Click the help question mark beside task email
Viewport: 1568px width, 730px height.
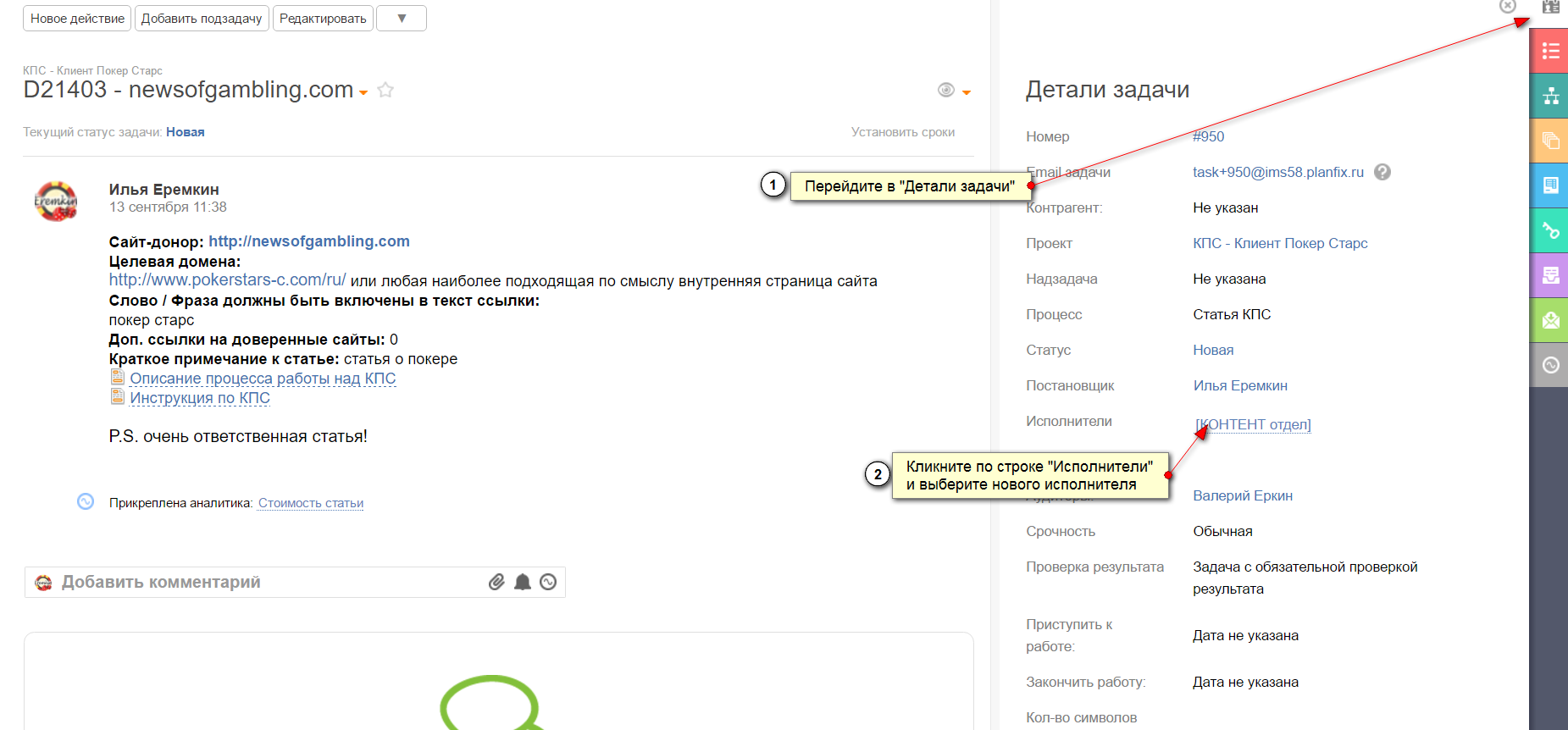click(x=1382, y=172)
